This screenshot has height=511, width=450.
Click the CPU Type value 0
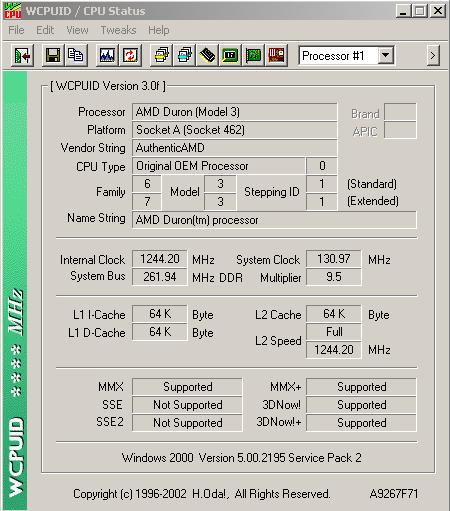coord(322,166)
